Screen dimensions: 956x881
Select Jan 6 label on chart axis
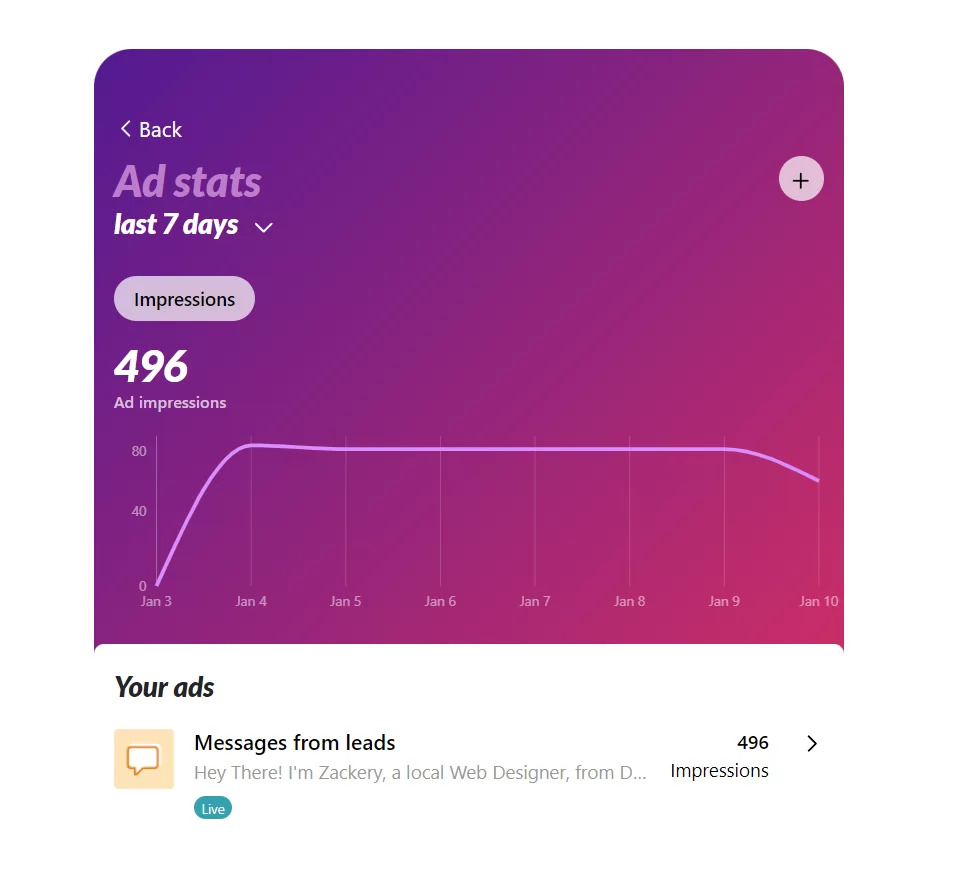tap(440, 601)
